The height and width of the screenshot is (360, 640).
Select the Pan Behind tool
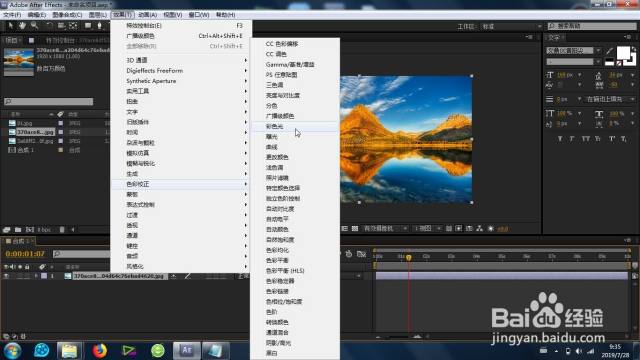pyautogui.click(x=73, y=26)
